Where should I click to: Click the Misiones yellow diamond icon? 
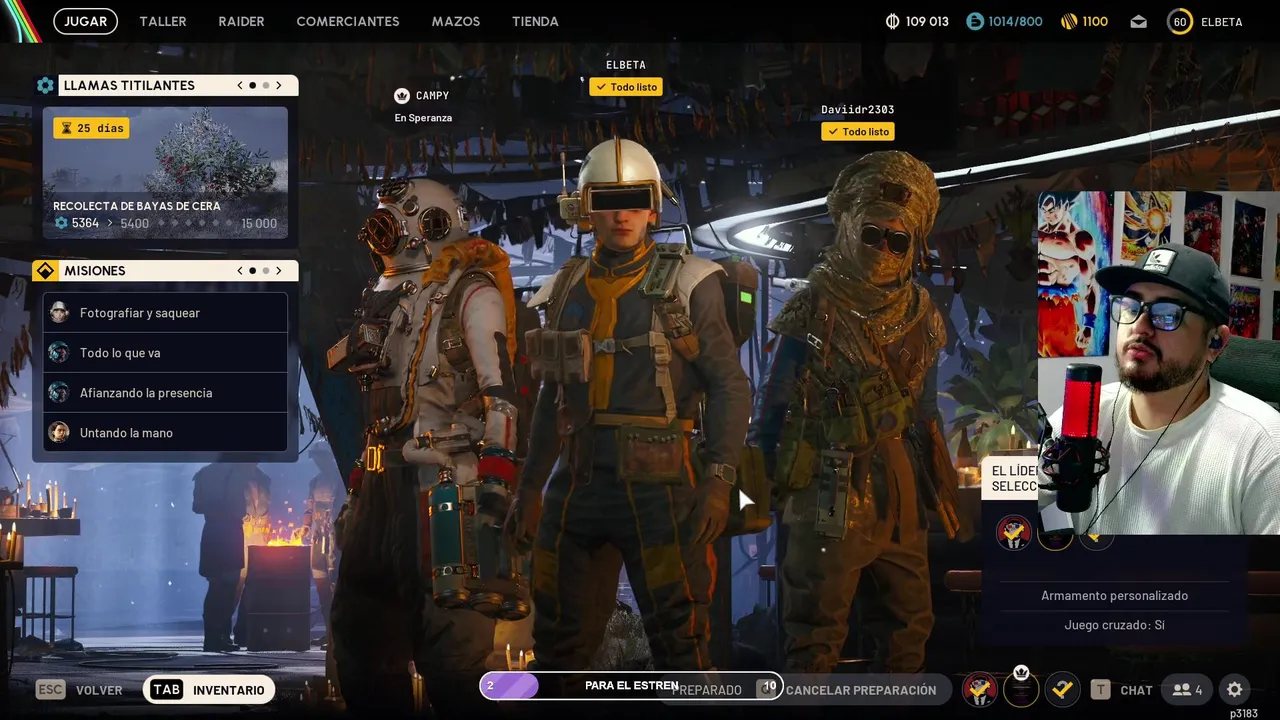[x=45, y=271]
